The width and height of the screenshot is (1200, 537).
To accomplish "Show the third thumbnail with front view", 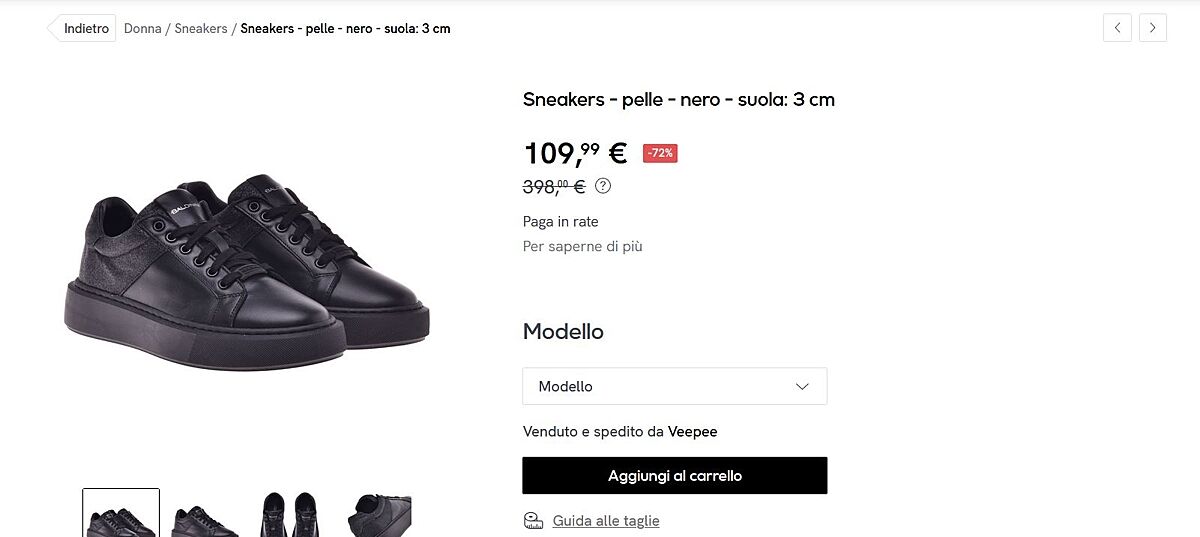I will click(x=289, y=516).
